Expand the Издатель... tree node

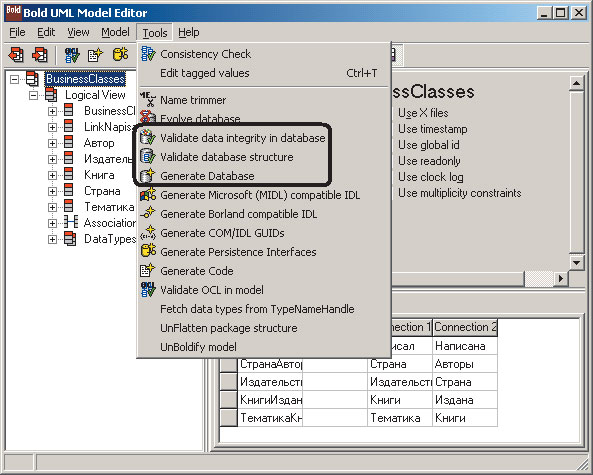(52, 159)
